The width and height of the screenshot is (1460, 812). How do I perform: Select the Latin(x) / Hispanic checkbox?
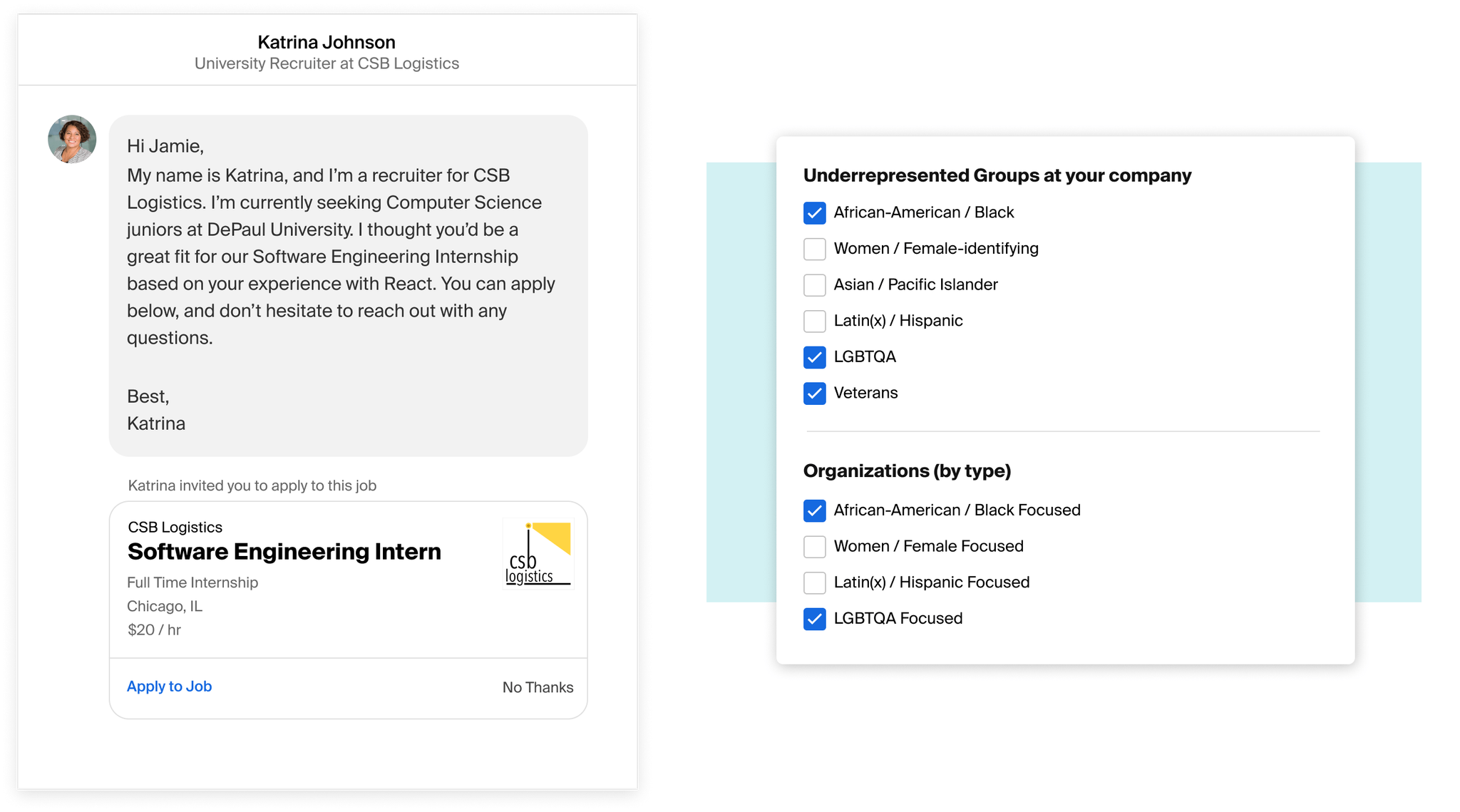point(814,321)
